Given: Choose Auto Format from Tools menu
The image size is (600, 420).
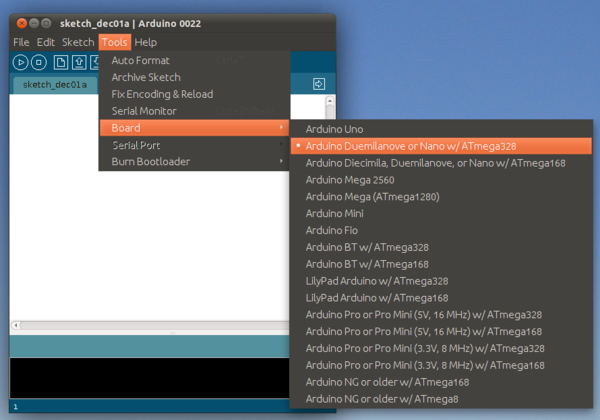Looking at the screenshot, I should pyautogui.click(x=194, y=60).
